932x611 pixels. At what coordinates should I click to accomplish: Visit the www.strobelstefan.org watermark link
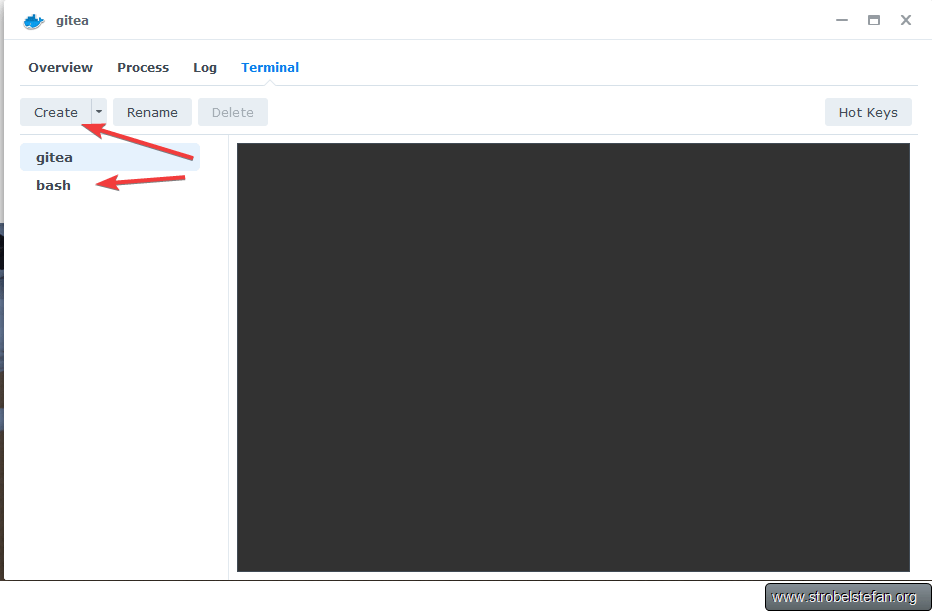click(x=846, y=594)
